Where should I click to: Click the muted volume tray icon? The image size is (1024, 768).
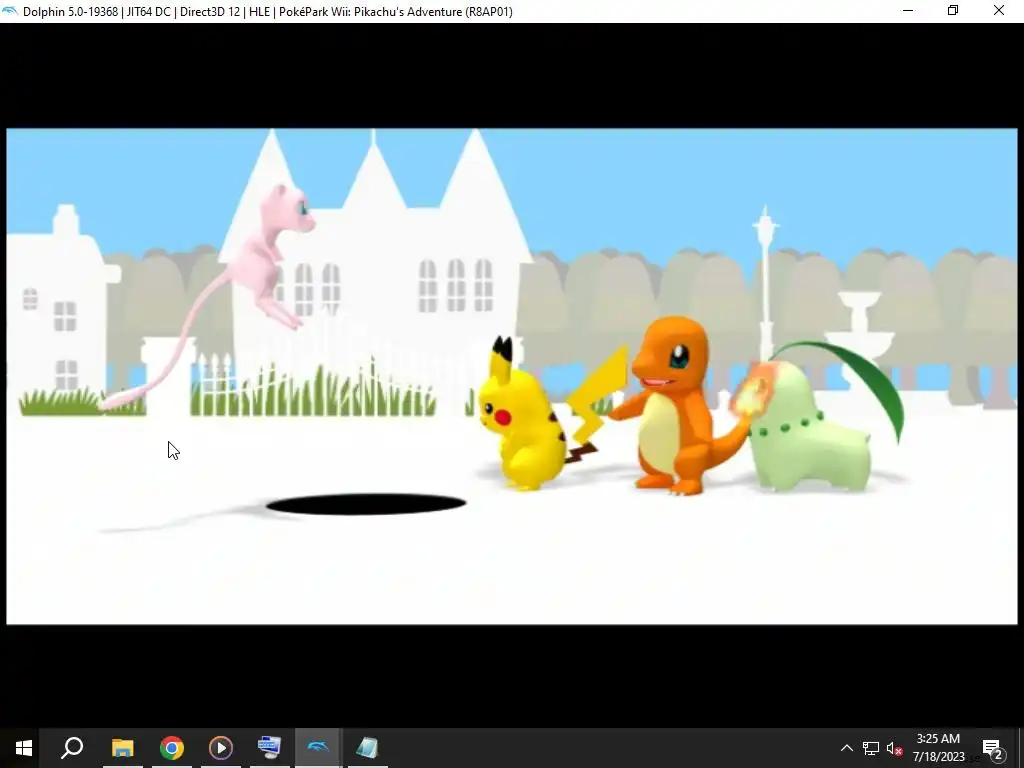[894, 749]
